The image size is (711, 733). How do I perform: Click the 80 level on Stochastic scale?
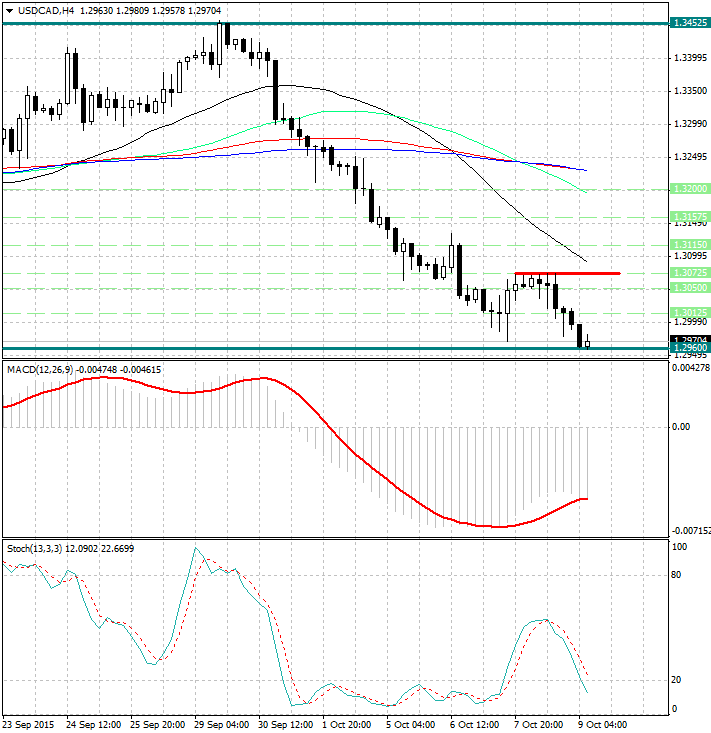678,575
